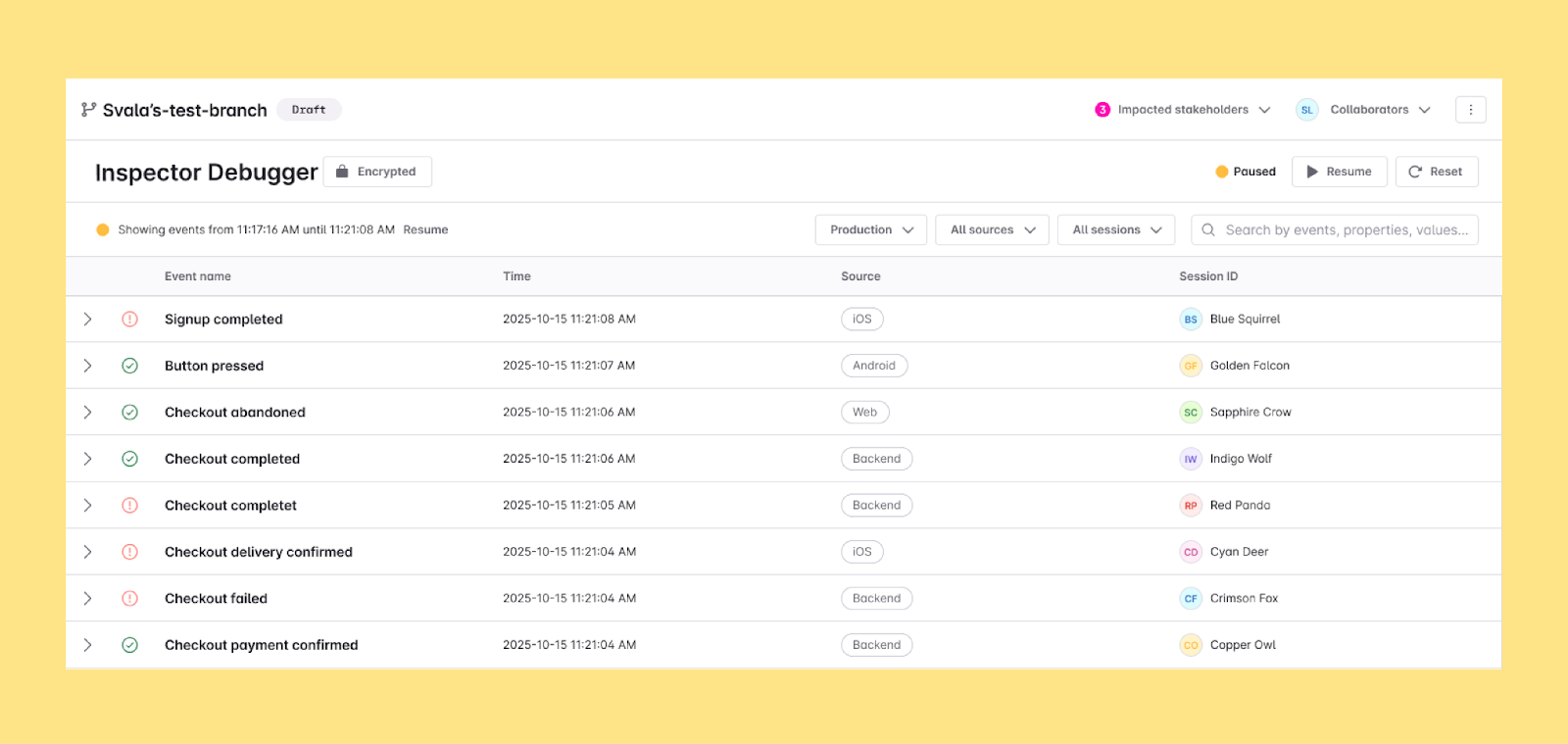Expand the Checkout failed event row

click(87, 599)
